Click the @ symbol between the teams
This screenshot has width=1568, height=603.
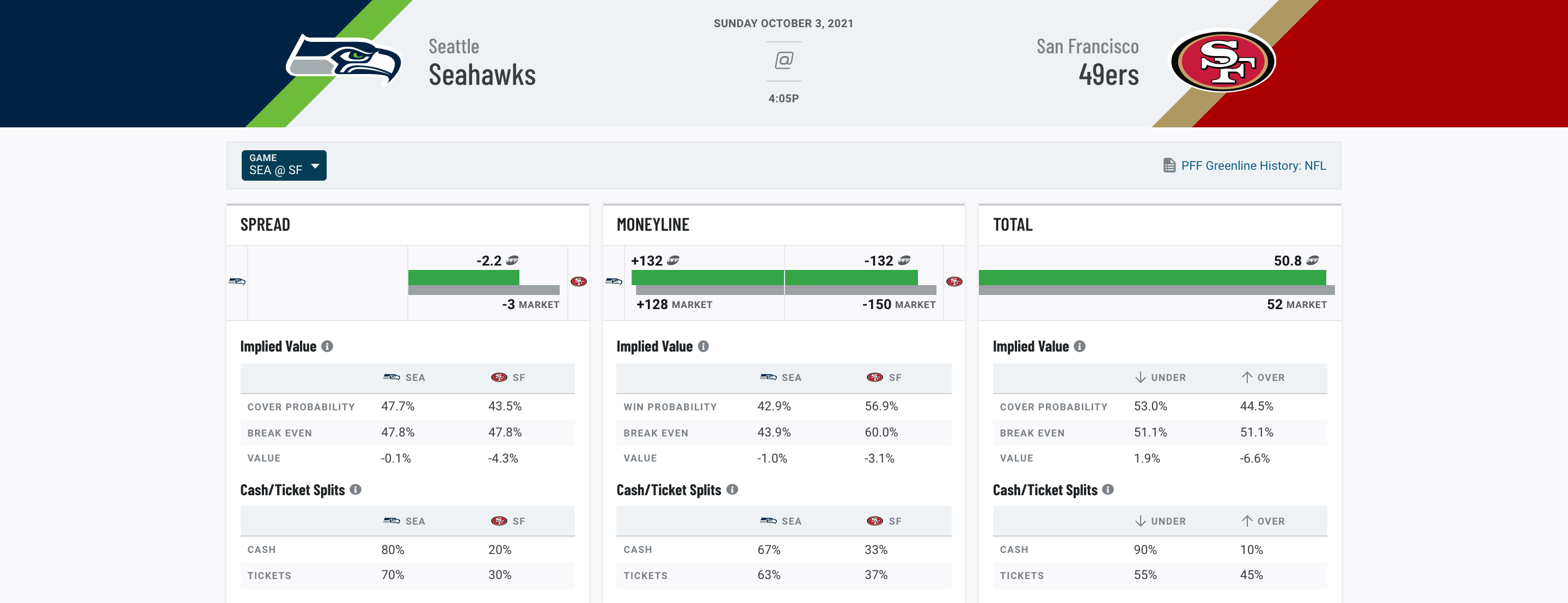[783, 60]
